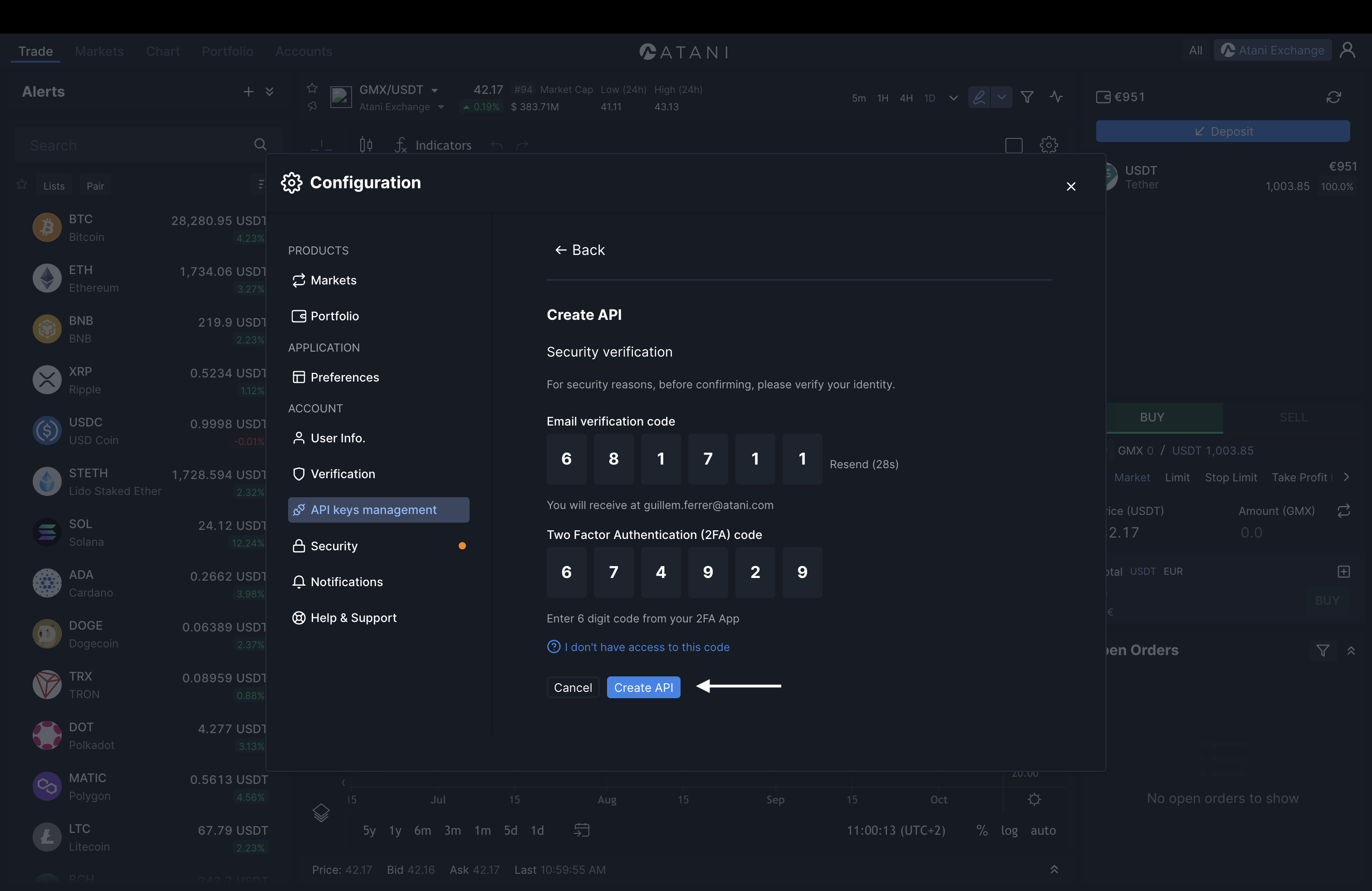Toggle the drawing pen tool

979,97
